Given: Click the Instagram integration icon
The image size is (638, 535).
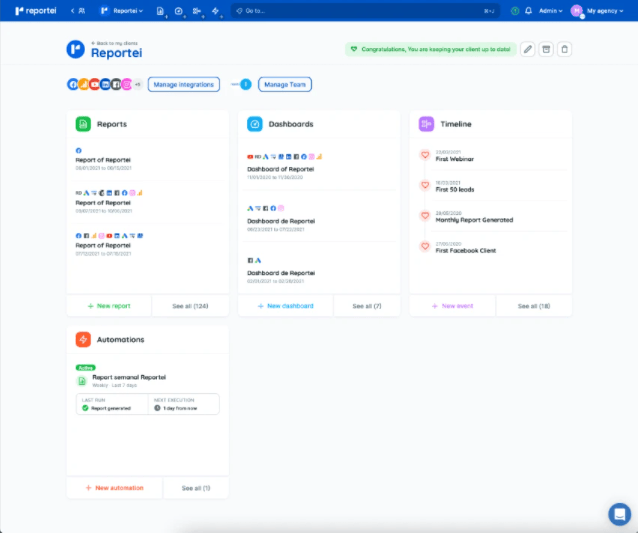Looking at the screenshot, I should pos(127,85).
